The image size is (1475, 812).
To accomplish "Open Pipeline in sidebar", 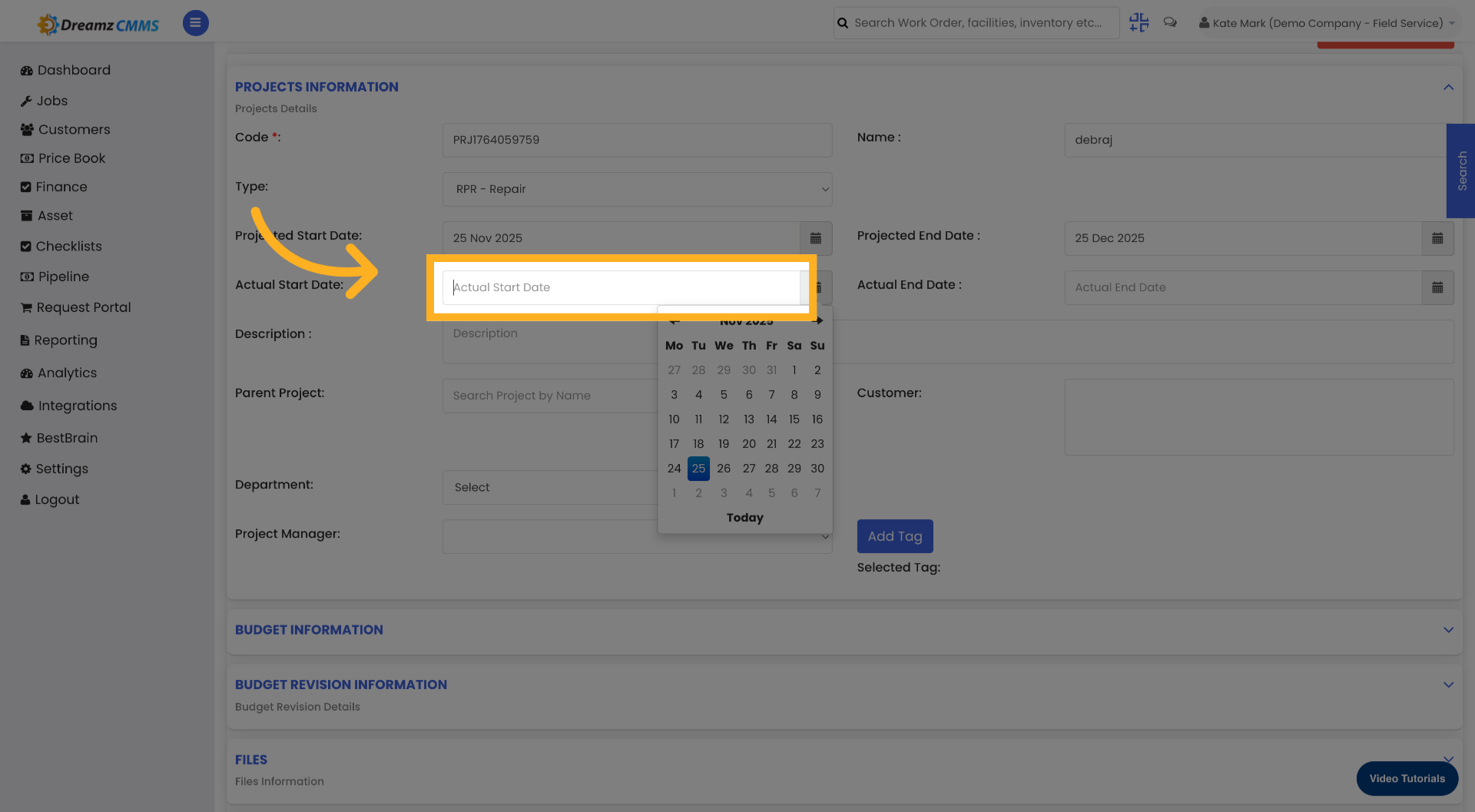I will click(55, 277).
